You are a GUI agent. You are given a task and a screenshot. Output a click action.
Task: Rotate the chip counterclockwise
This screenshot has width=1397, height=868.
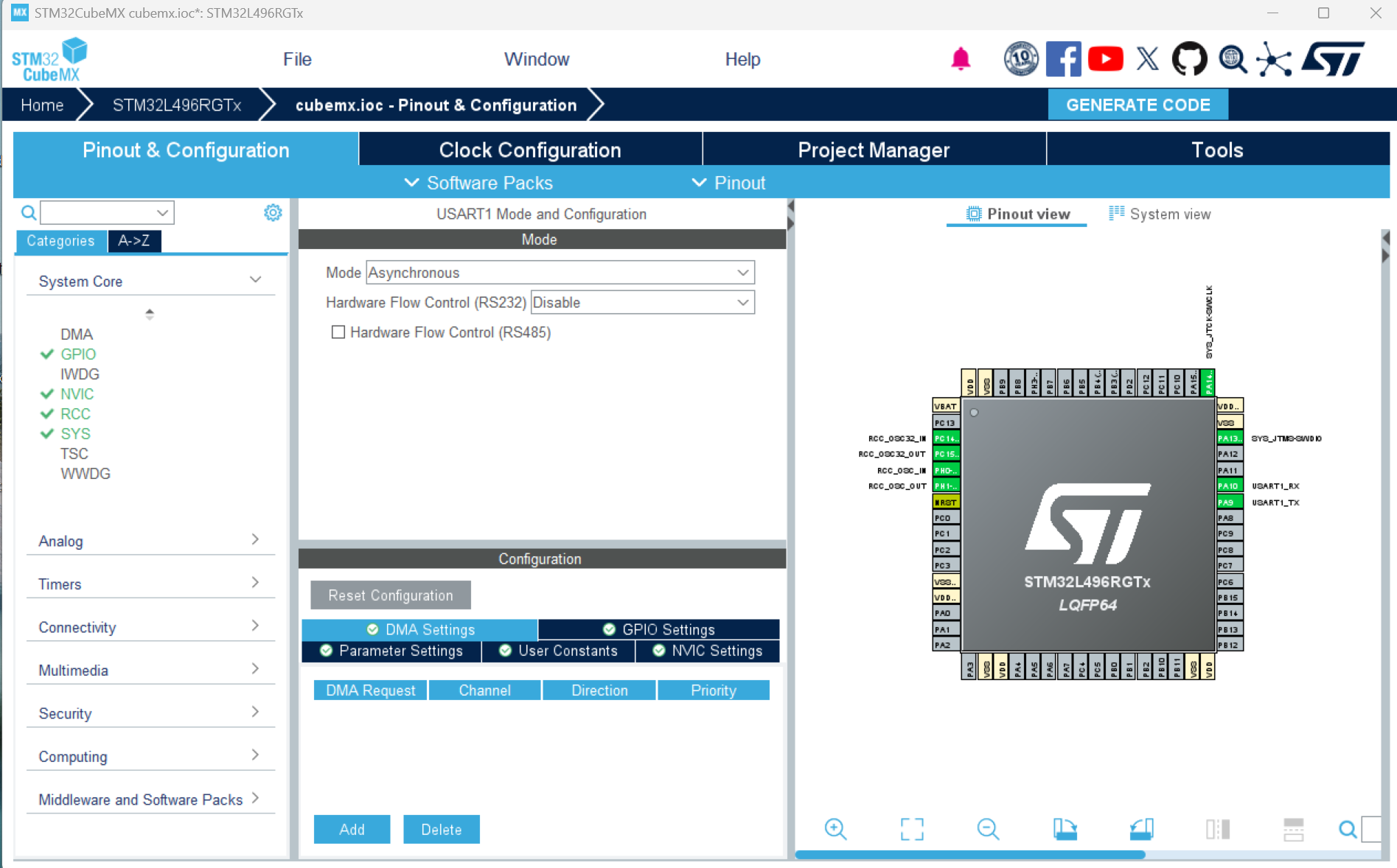1142,829
